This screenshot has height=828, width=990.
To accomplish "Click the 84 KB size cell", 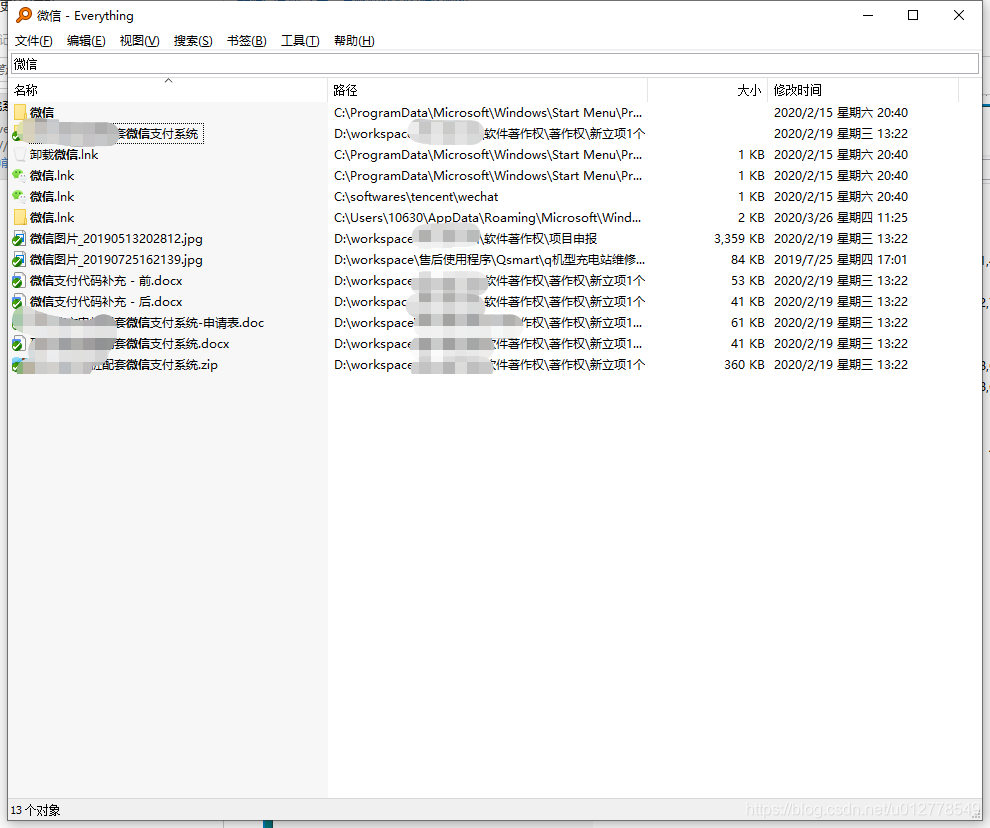I will 748,260.
